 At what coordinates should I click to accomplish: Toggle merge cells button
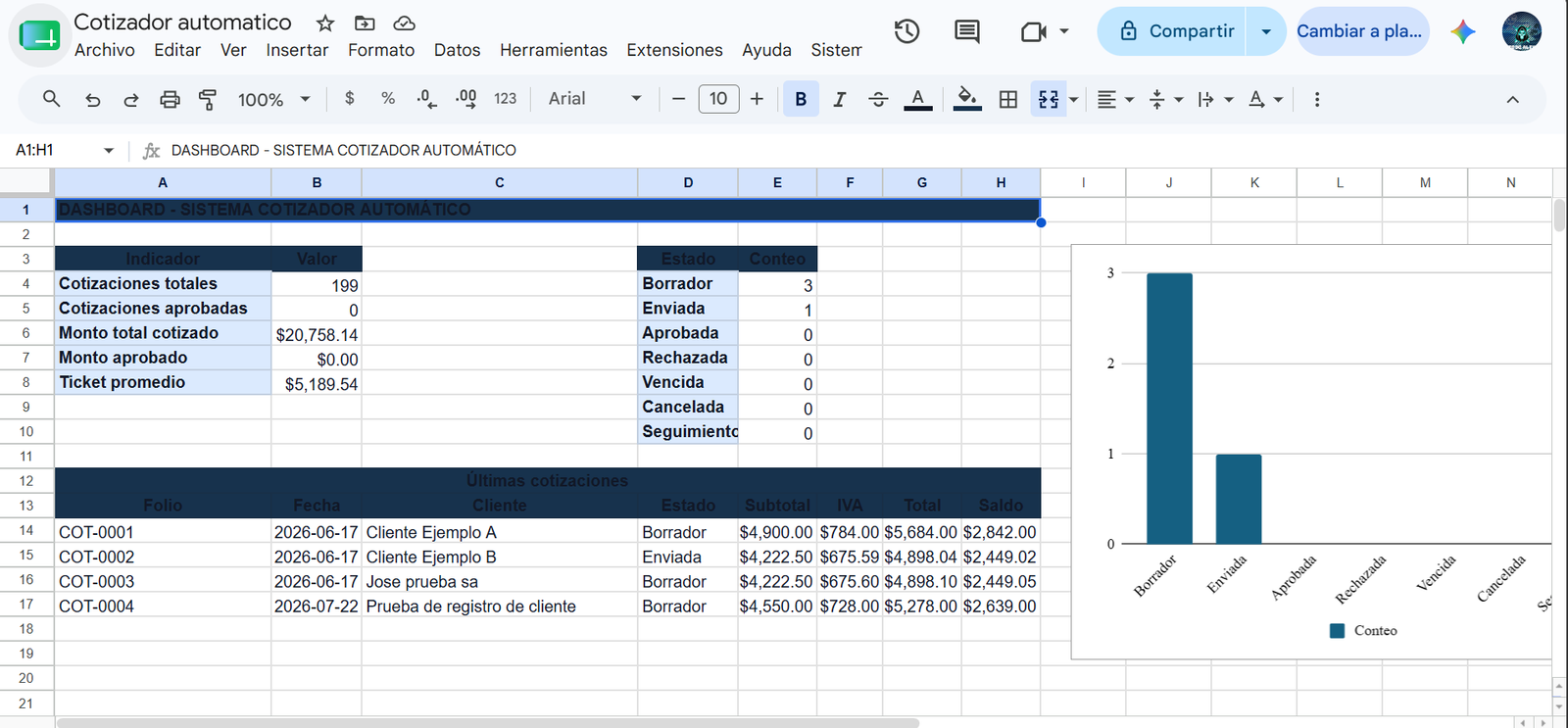[1049, 99]
